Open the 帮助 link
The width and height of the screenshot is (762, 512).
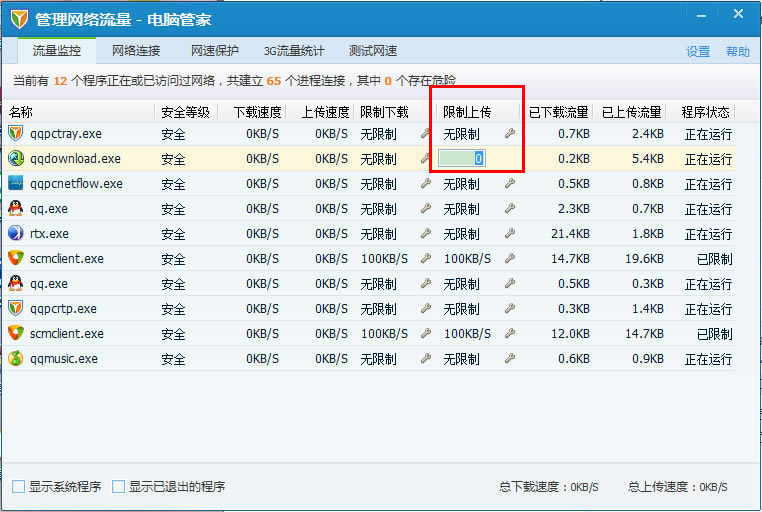[x=738, y=51]
